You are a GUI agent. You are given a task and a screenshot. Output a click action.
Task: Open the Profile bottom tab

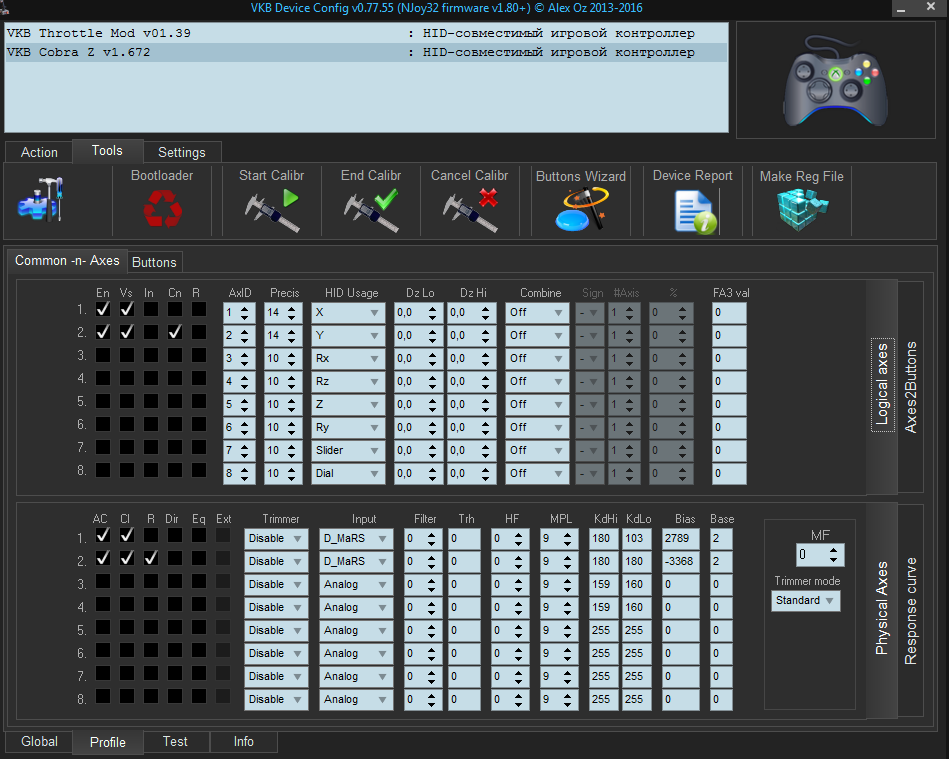point(108,742)
